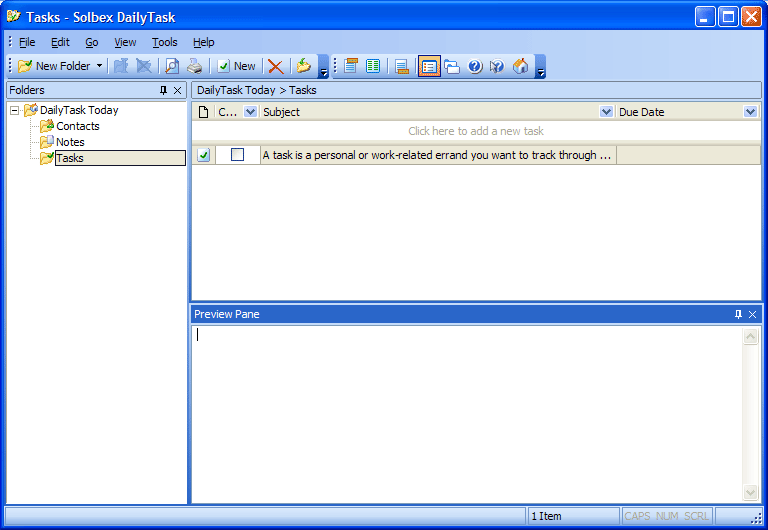This screenshot has height=530, width=768.
Task: Click the '1 Item' status bar text
Action: coord(546,516)
